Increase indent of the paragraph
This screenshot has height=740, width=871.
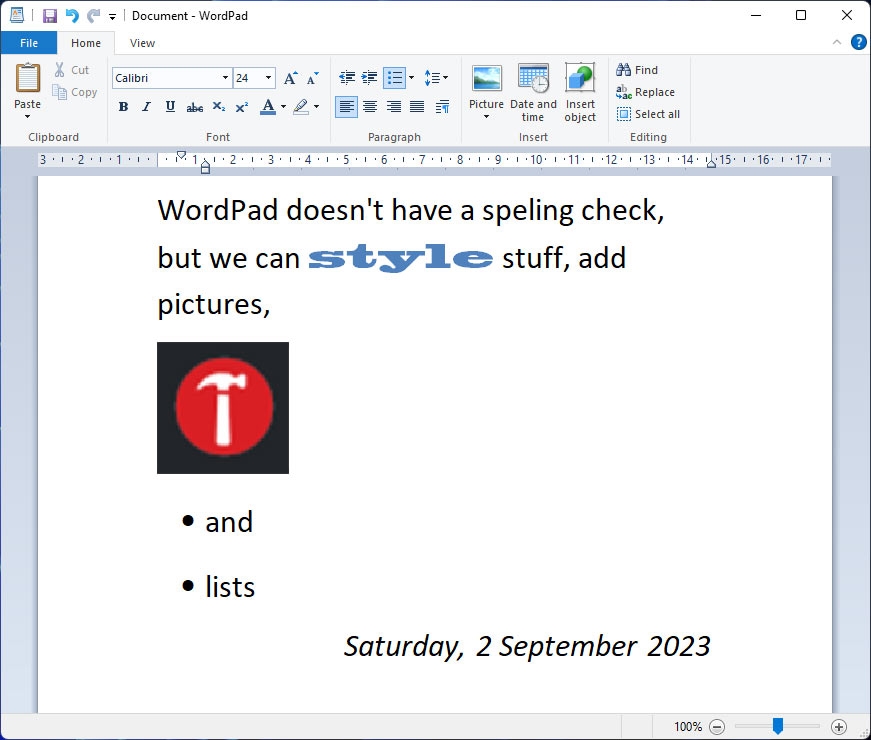370,77
